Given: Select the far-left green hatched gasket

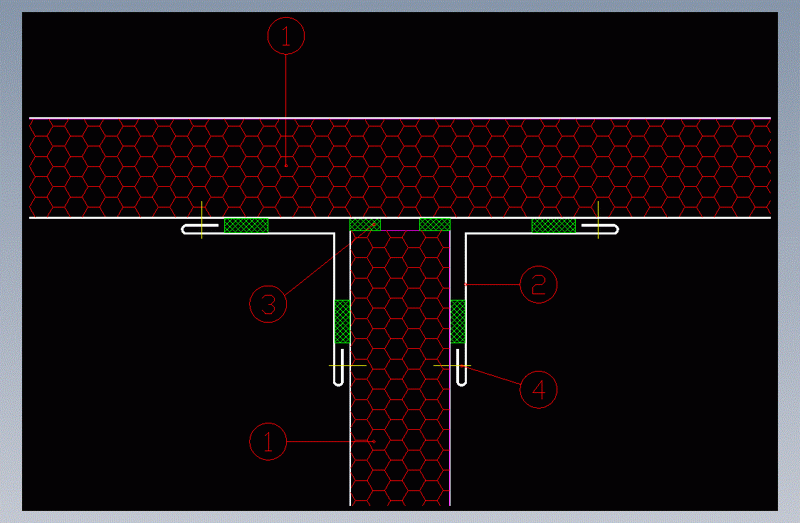Looking at the screenshot, I should pos(246,225).
